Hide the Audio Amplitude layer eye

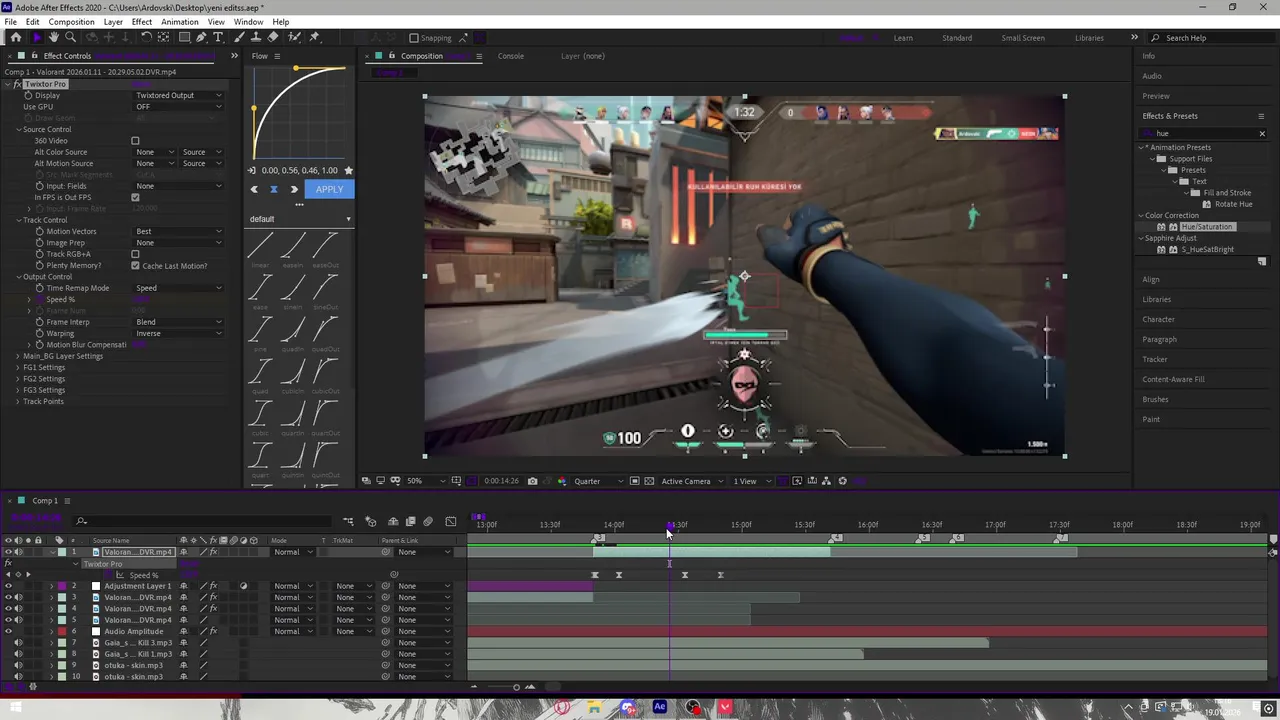pos(8,631)
